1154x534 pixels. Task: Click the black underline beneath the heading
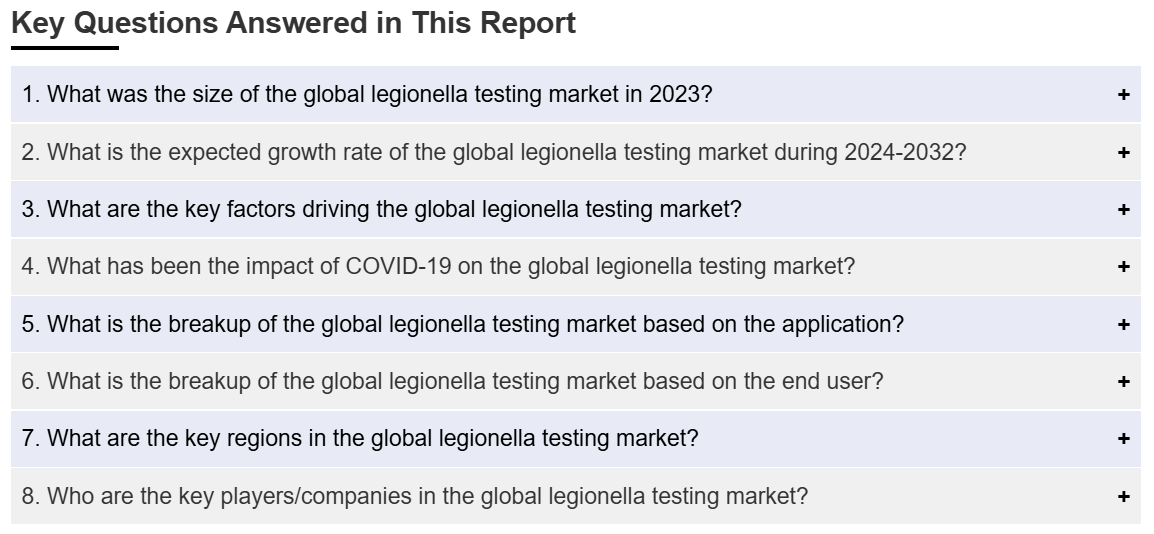point(65,48)
